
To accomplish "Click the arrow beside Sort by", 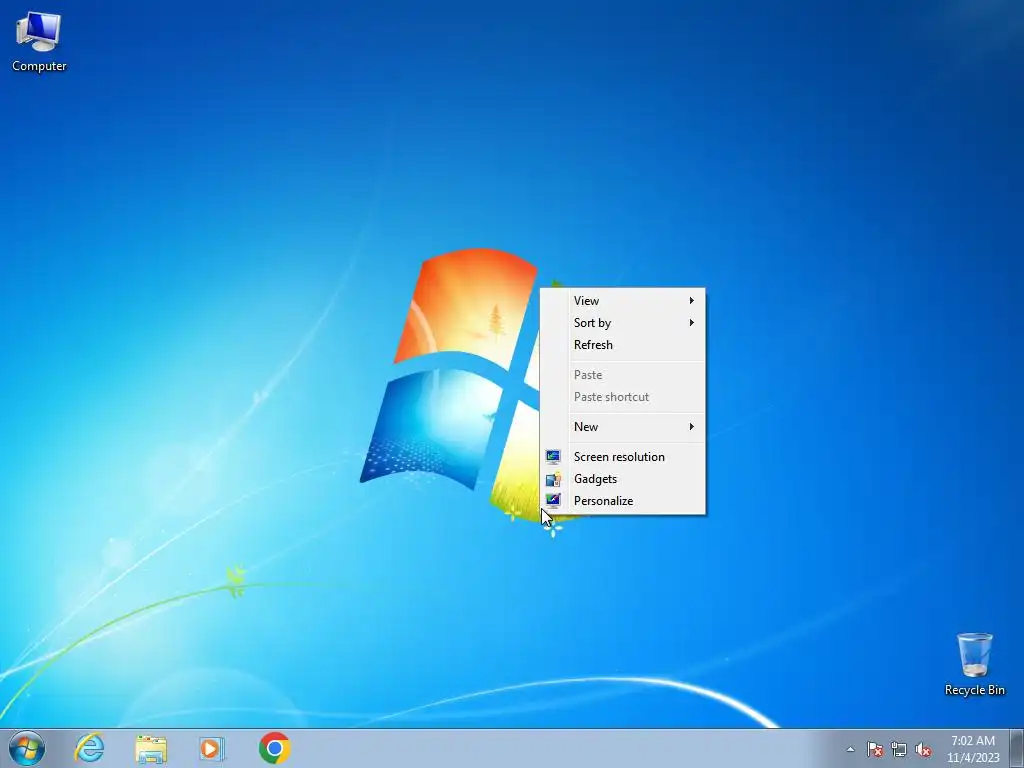I will (691, 323).
